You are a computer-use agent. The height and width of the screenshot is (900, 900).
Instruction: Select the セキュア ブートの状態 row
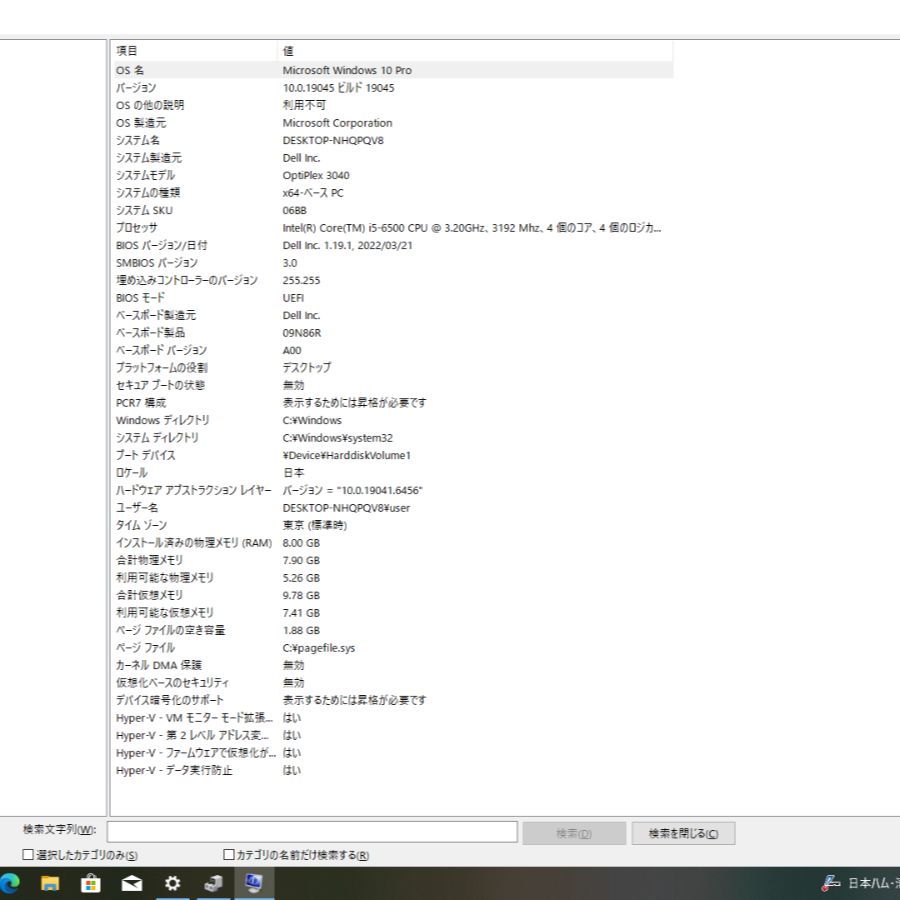(160, 385)
